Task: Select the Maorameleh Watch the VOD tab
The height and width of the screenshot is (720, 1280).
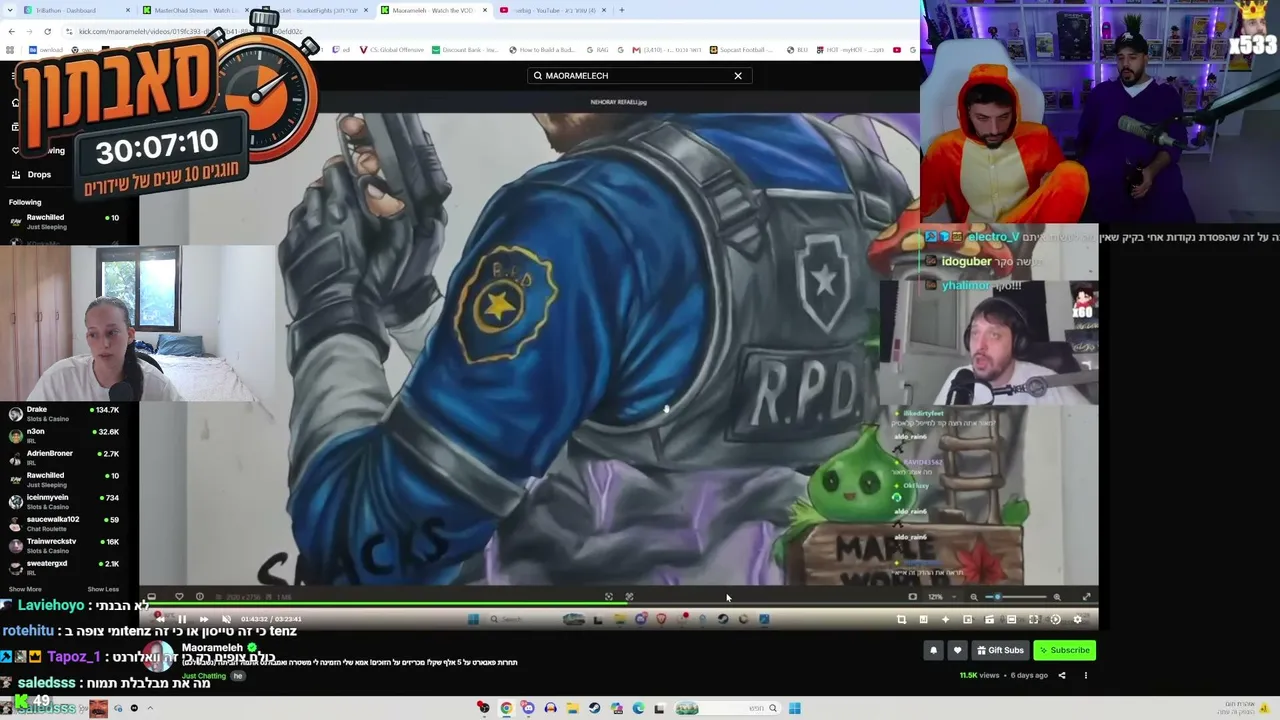Action: point(434,10)
